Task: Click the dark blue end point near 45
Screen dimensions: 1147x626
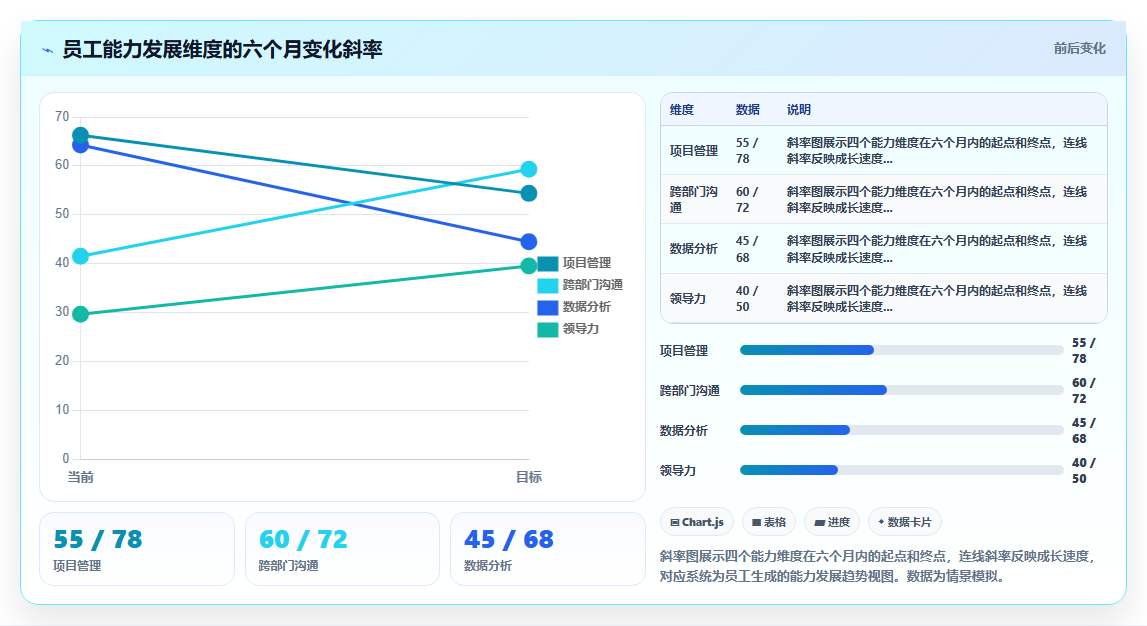Action: (529, 241)
